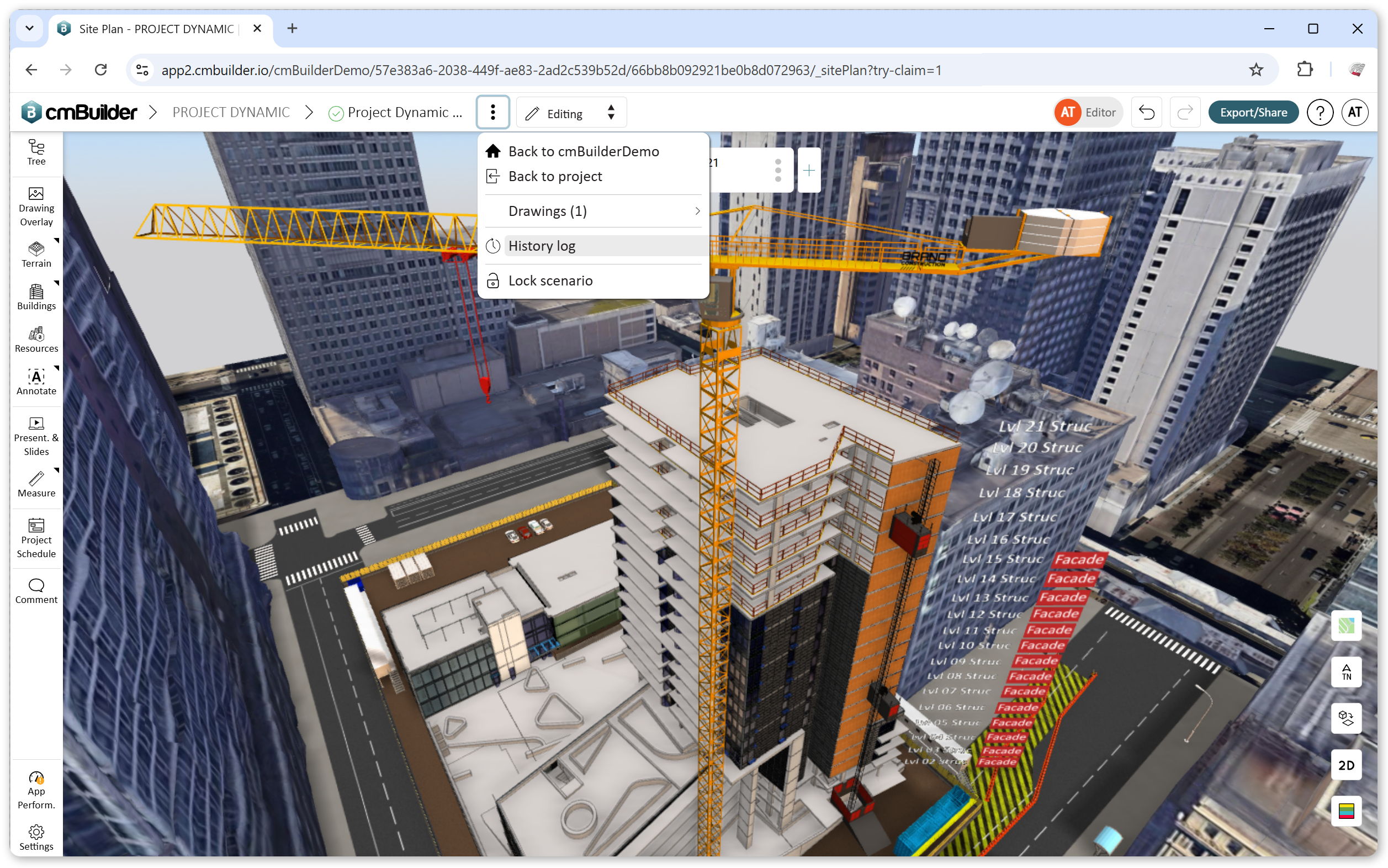Screen dimensions: 1388x868
Task: Open the 3D view options cube
Action: pyautogui.click(x=1345, y=718)
